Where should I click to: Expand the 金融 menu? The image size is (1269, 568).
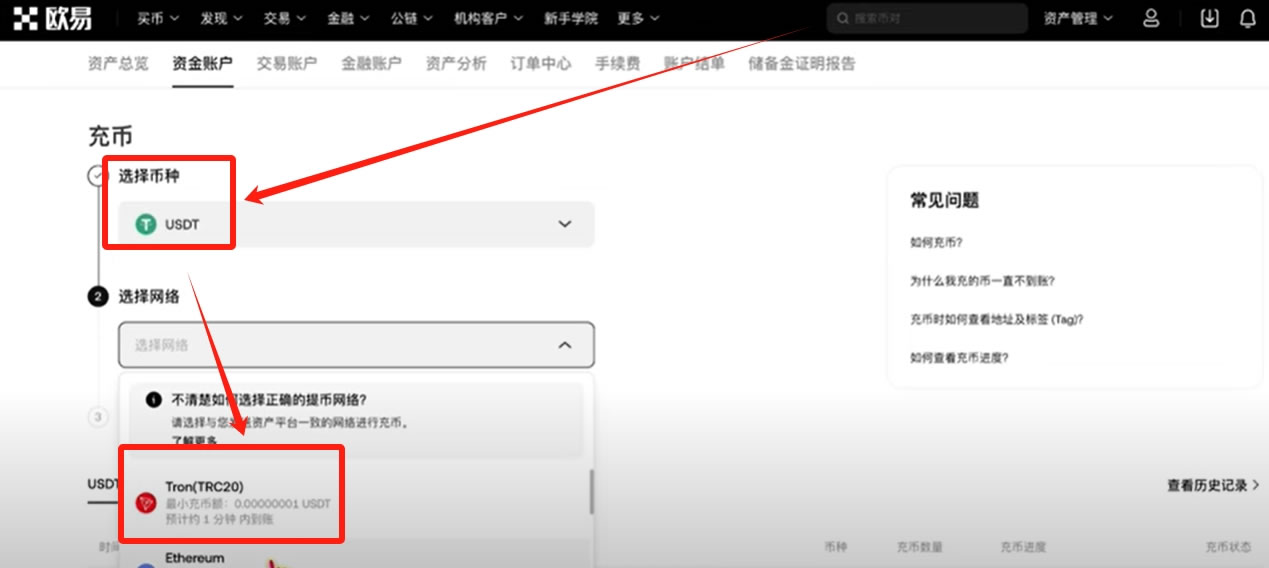tap(348, 18)
